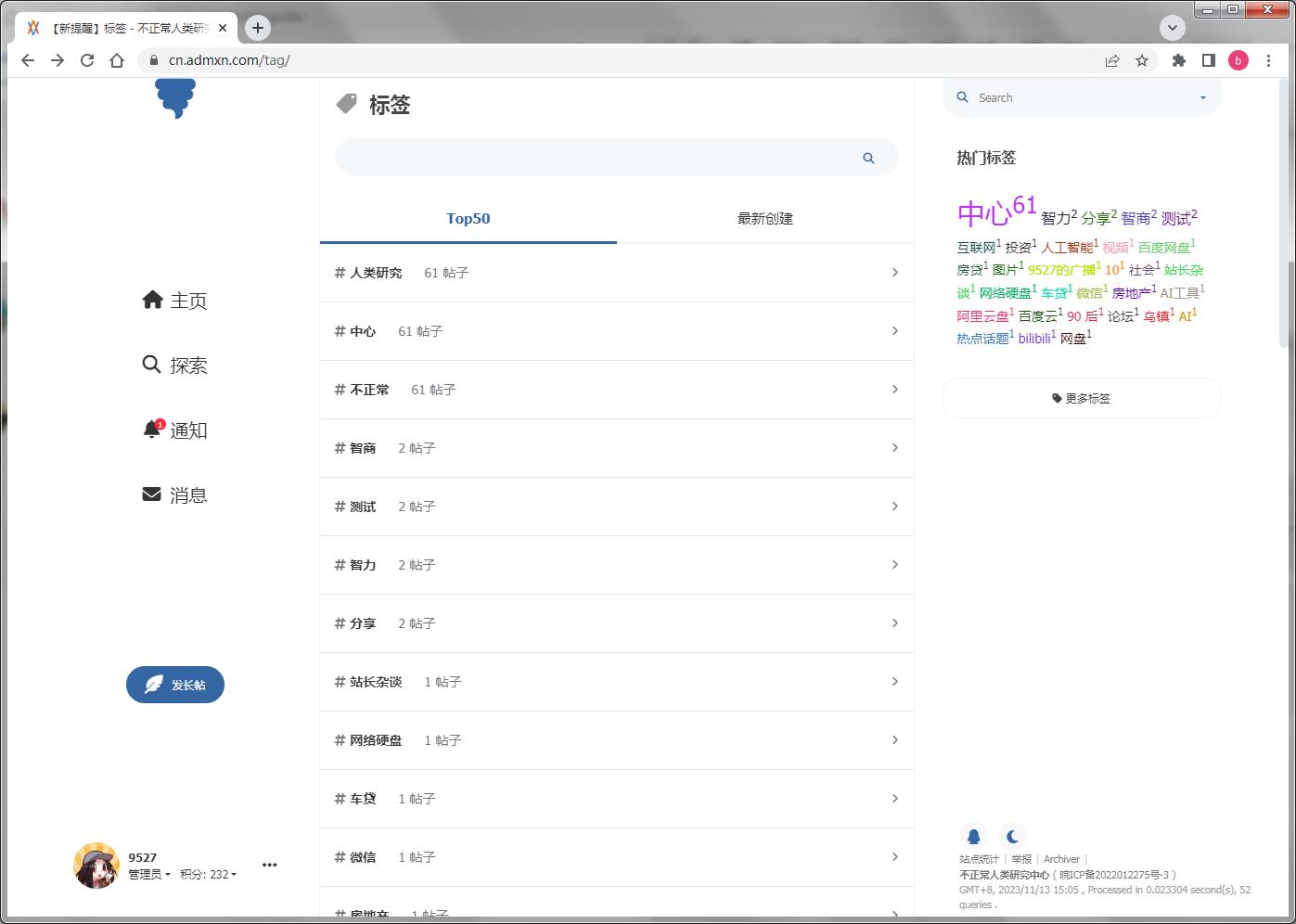Click the page vertical scrollbar

pos(1284,213)
